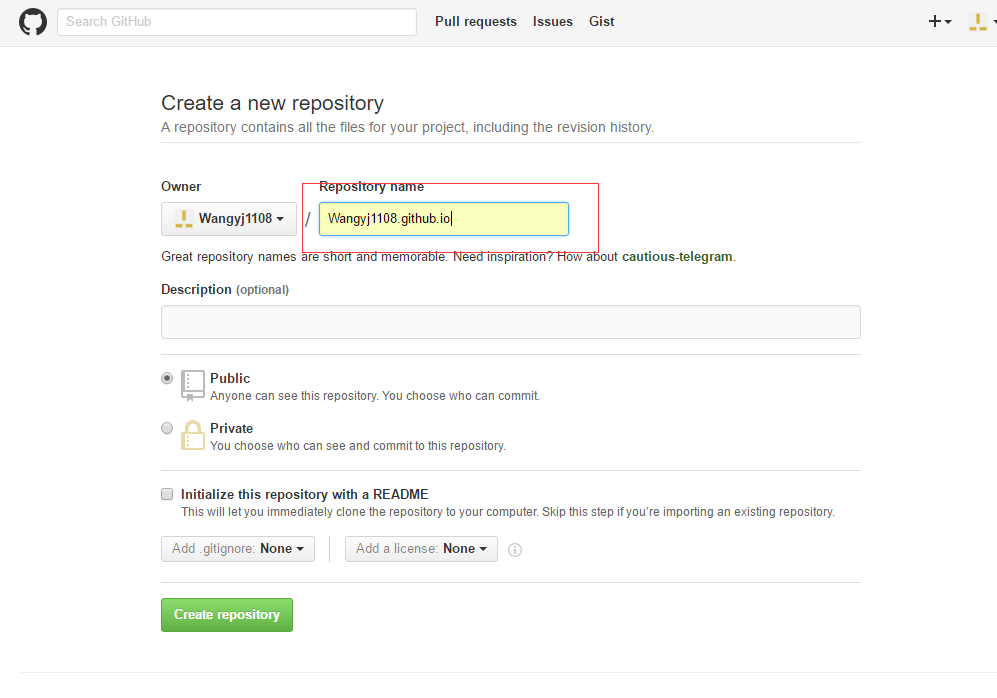Click the Public repository book icon
This screenshot has height=698, width=997.
click(x=193, y=385)
